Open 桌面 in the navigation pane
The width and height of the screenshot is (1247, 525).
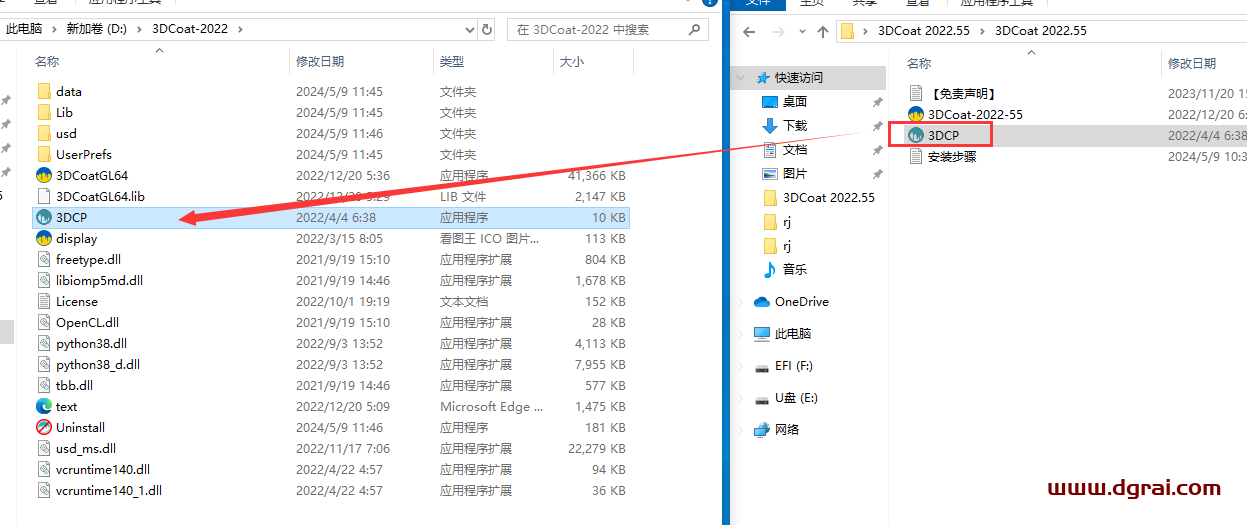(795, 102)
